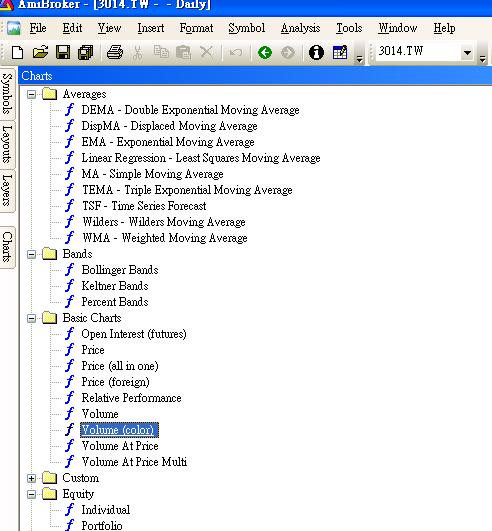492x531 pixels.
Task: Open the Notepad calendar icon
Action: coord(340,52)
